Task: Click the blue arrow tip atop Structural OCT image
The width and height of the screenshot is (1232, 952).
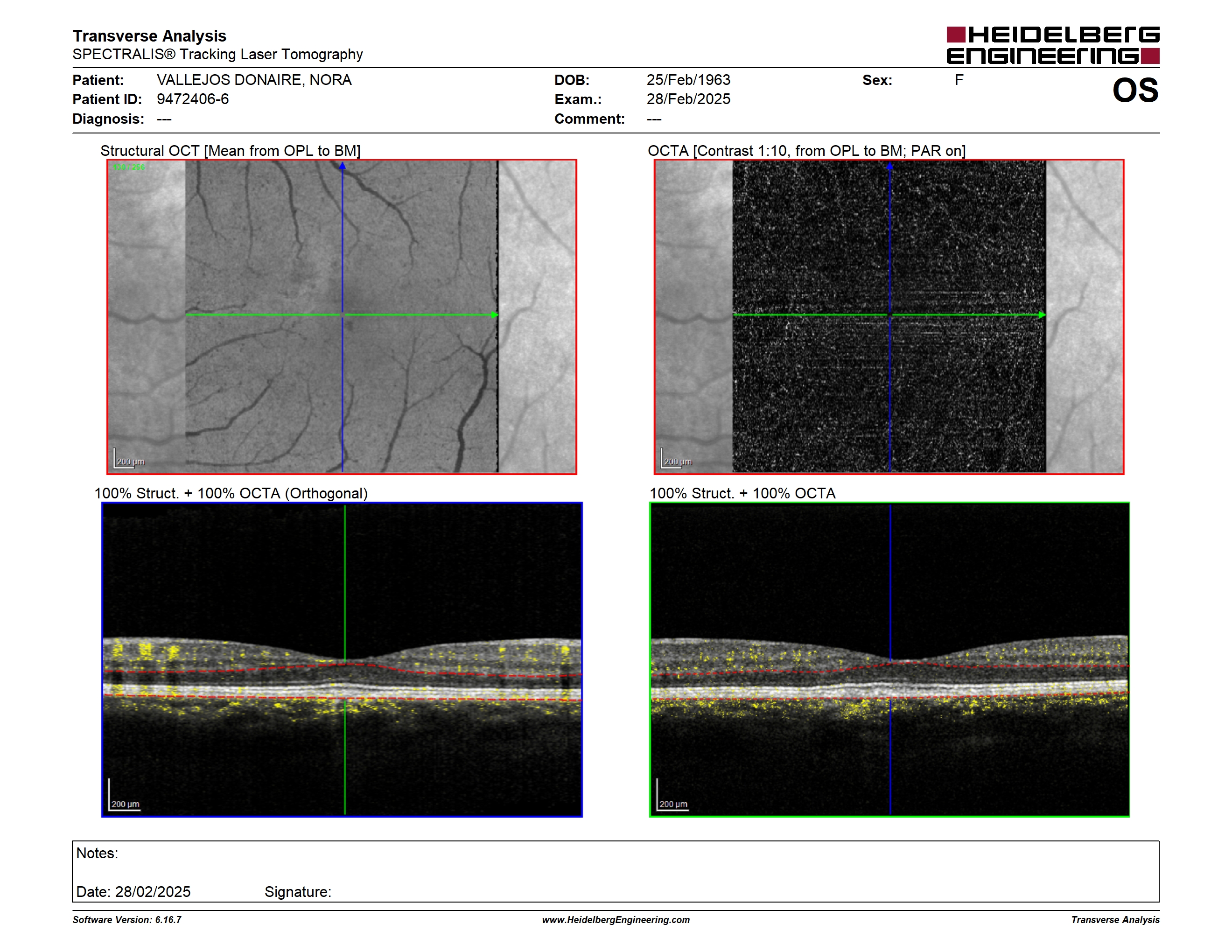Action: 343,166
